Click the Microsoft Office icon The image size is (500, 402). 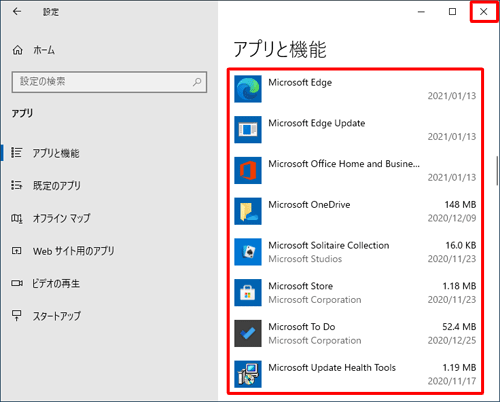coord(248,170)
